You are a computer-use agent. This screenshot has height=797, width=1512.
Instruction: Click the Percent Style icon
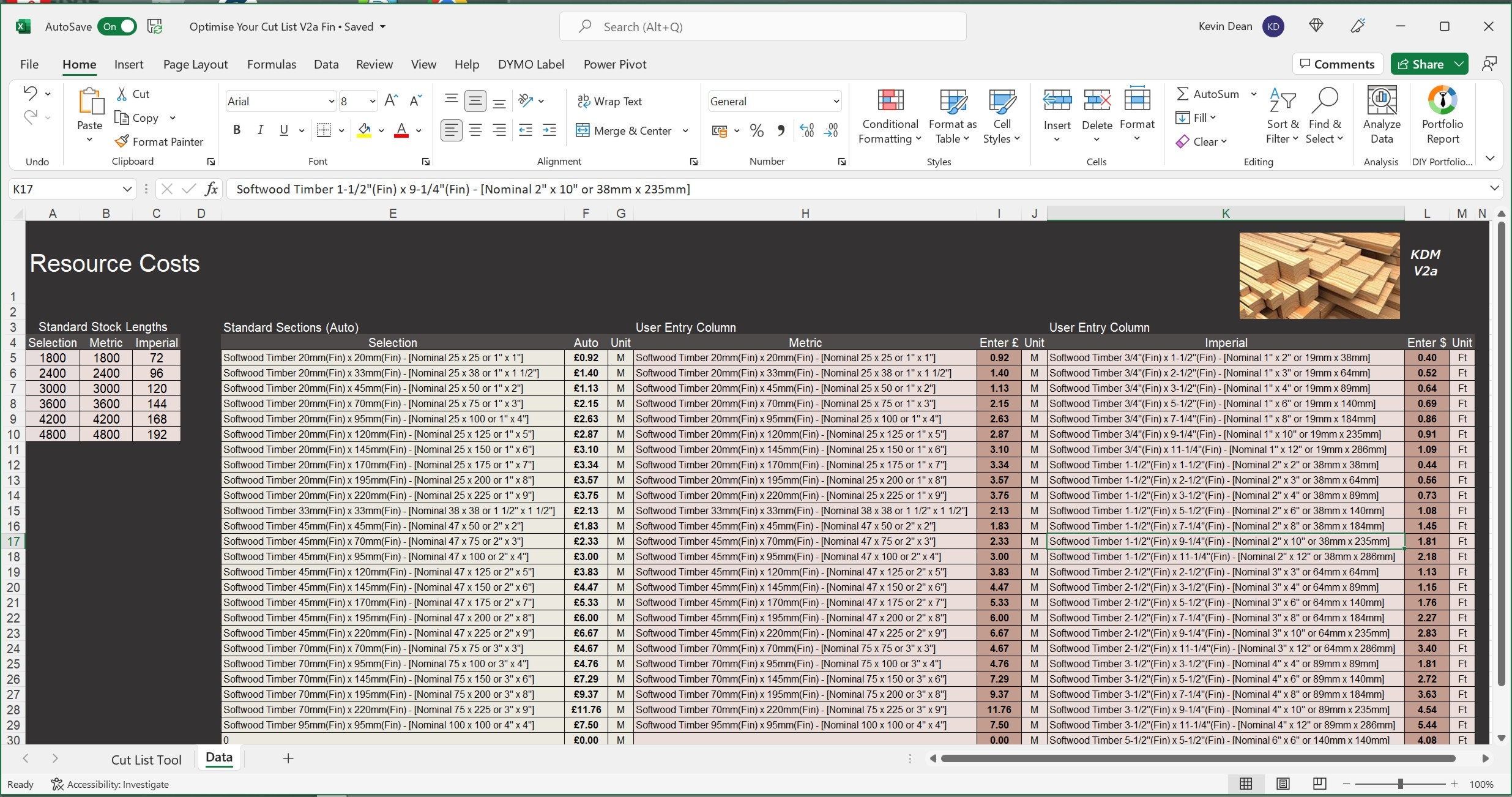[756, 130]
